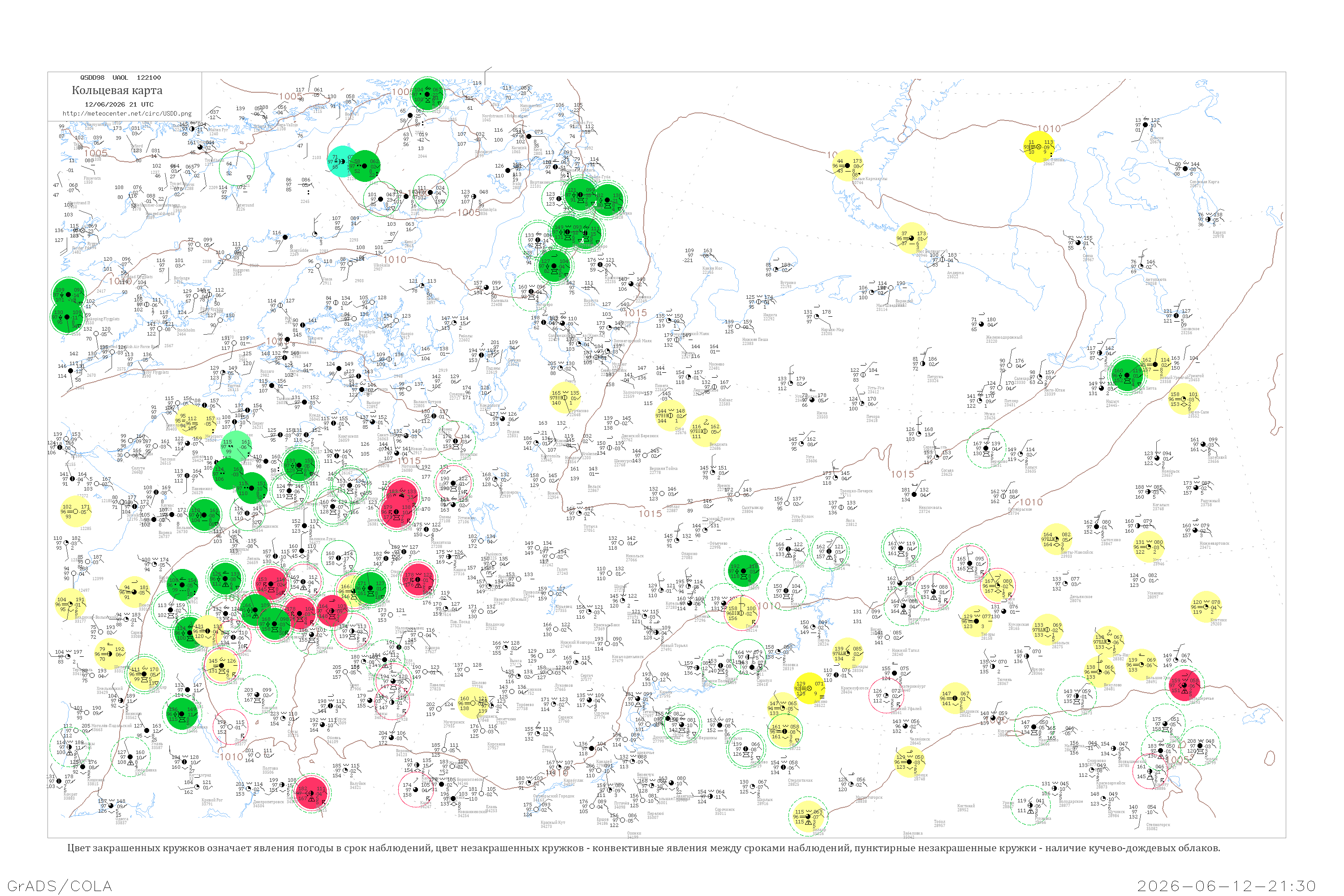
Task: Click the sky-obscured symbol in Им. Попова plot
Action: coord(1039,147)
